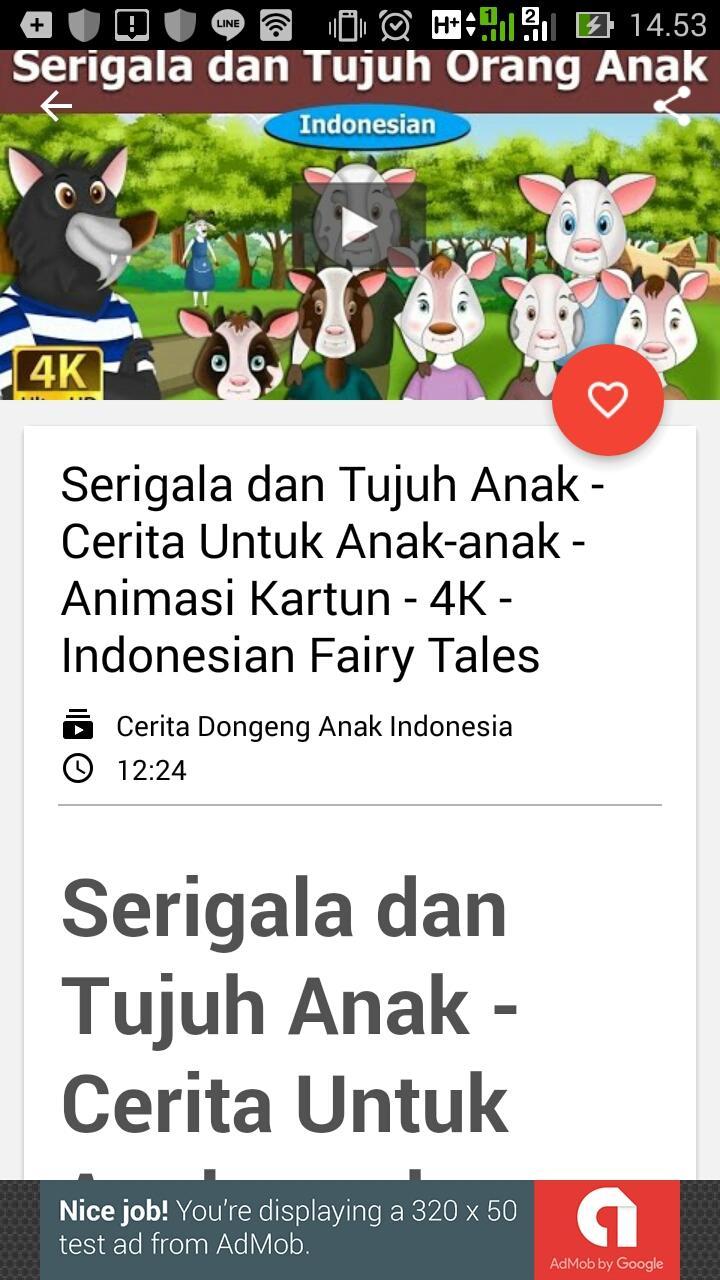Viewport: 720px width, 1280px height.
Task: Tap the playlist channel icon
Action: pyautogui.click(x=77, y=725)
